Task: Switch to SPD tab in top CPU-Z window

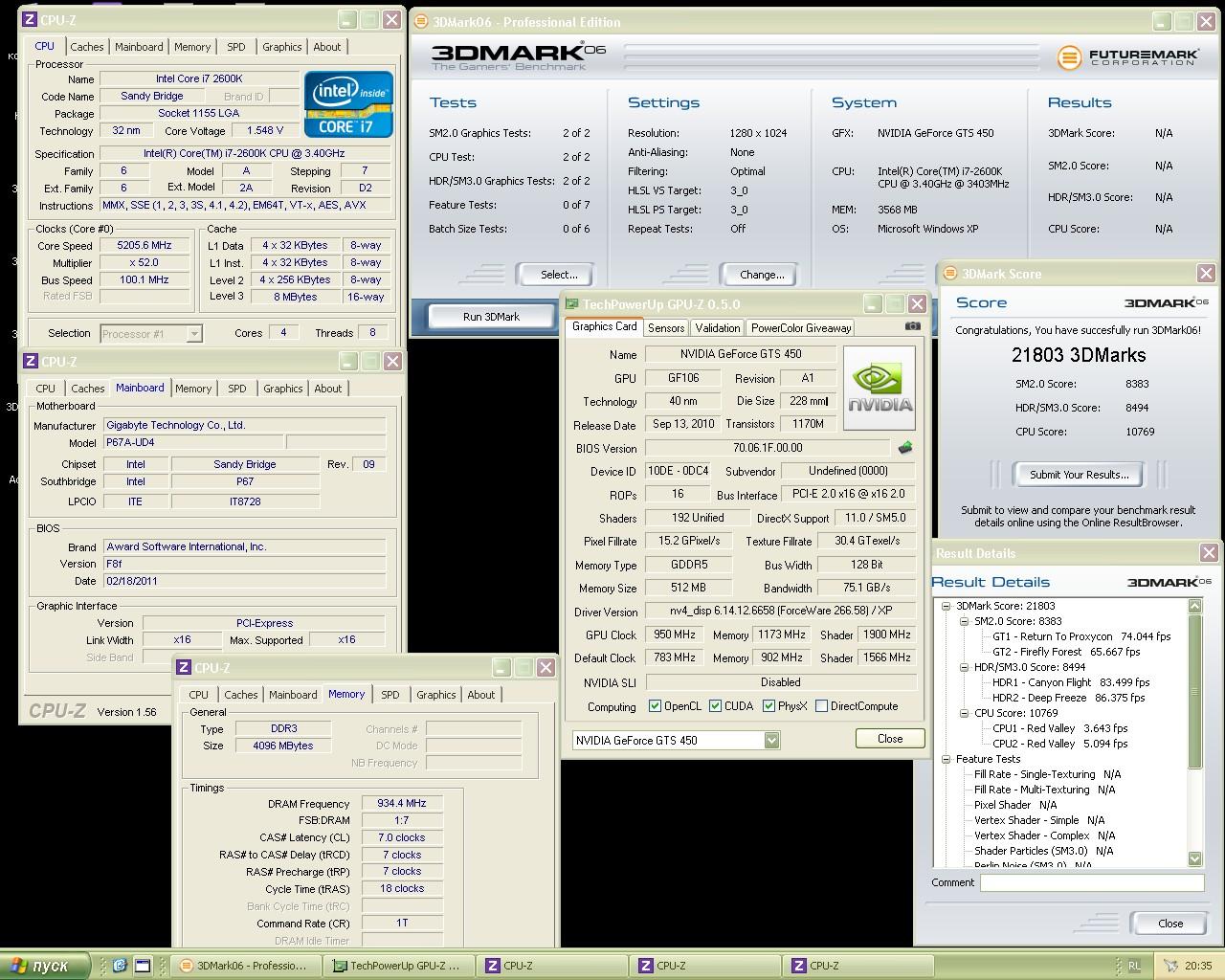Action: [236, 47]
